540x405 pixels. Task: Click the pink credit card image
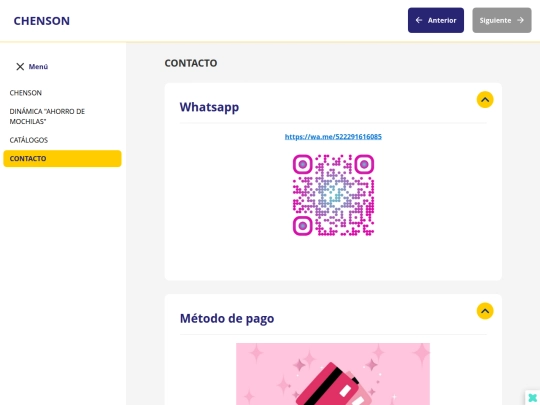(333, 374)
